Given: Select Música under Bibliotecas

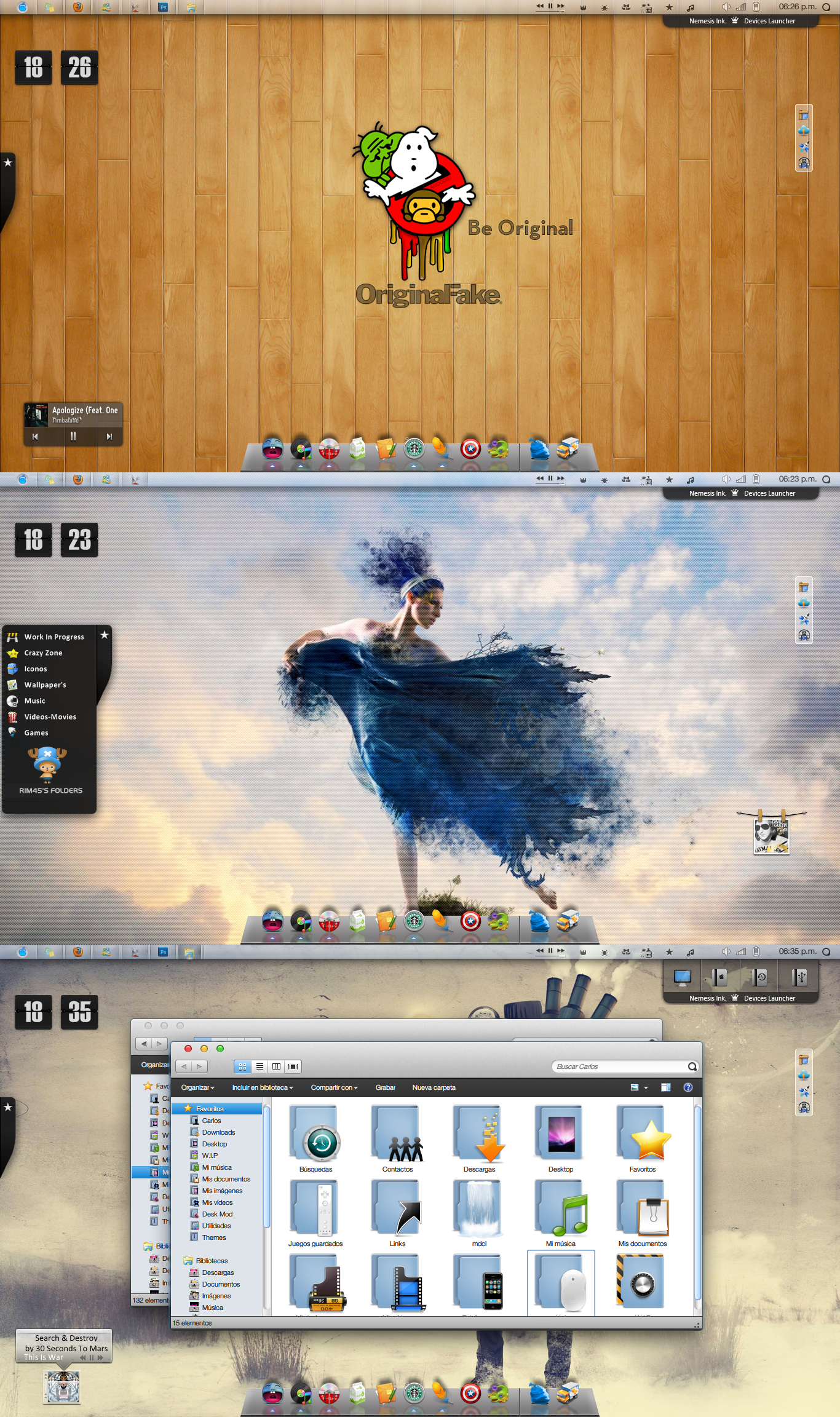Looking at the screenshot, I should (212, 1308).
